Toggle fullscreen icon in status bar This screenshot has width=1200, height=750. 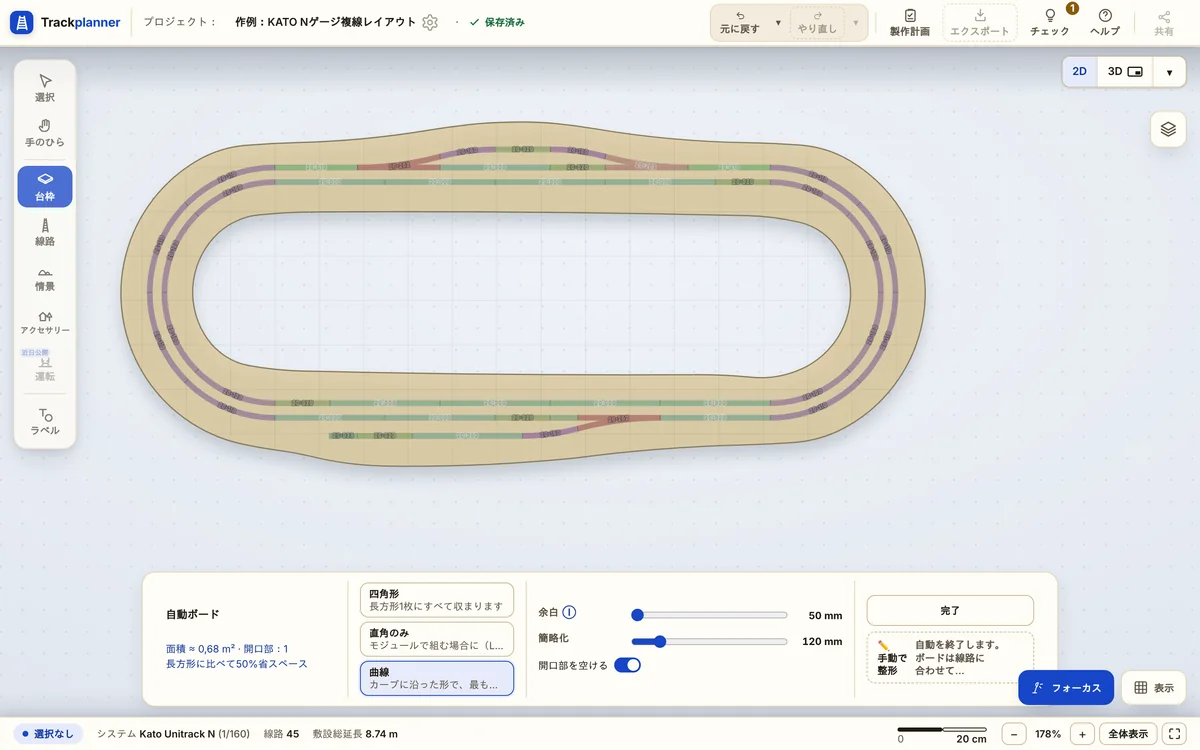click(1175, 734)
